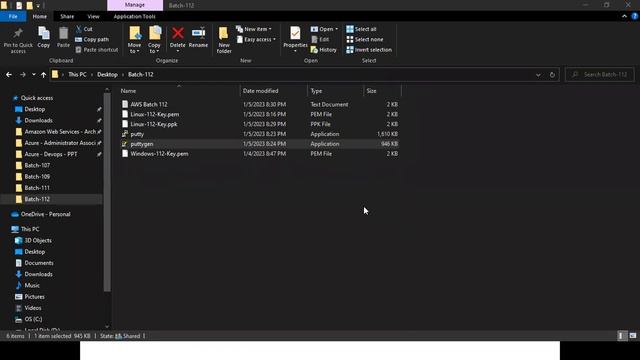Switch to the View ribbon tab

coord(93,16)
